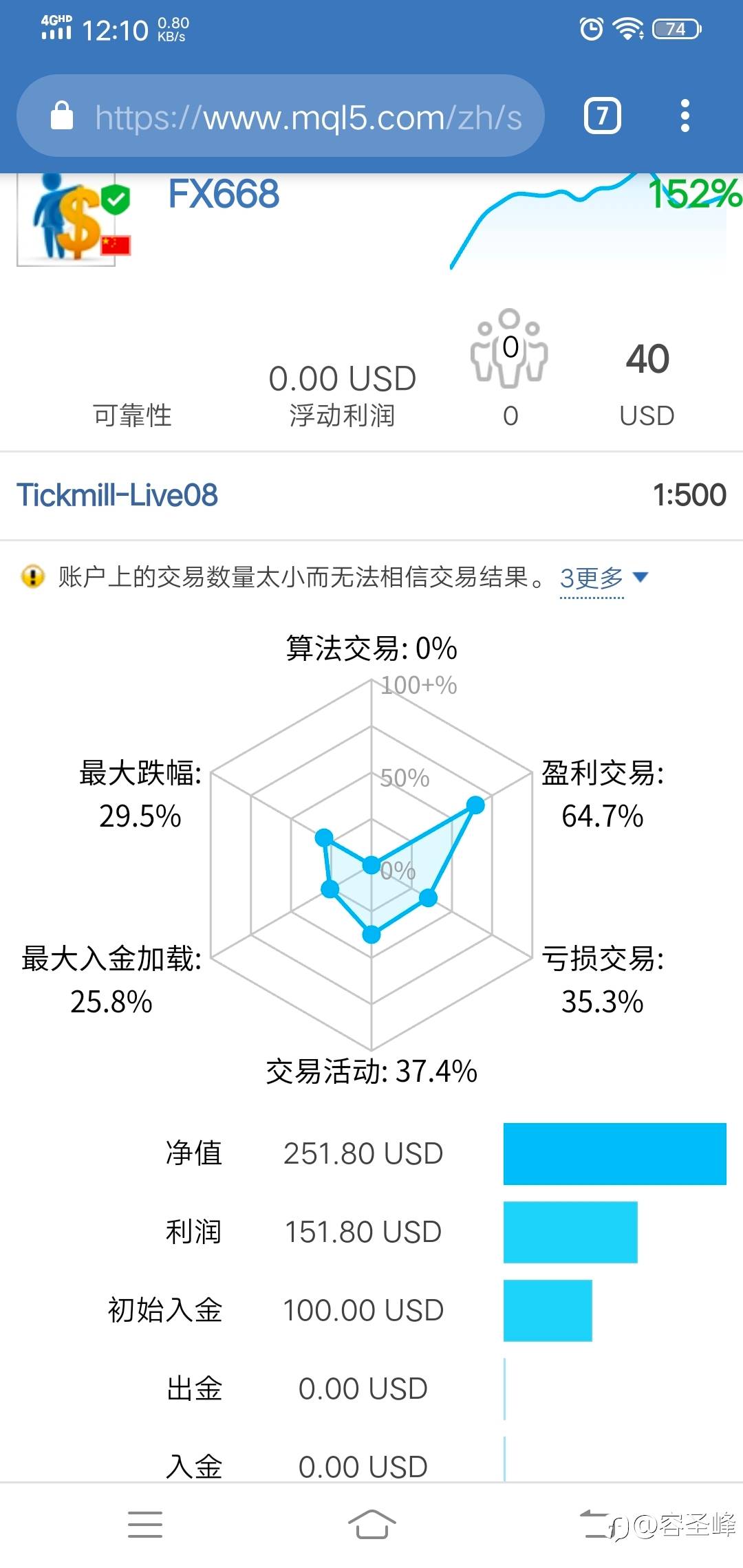This screenshot has width=743, height=1568.
Task: Tap the 盈利交易 point on radar chart
Action: click(x=475, y=805)
